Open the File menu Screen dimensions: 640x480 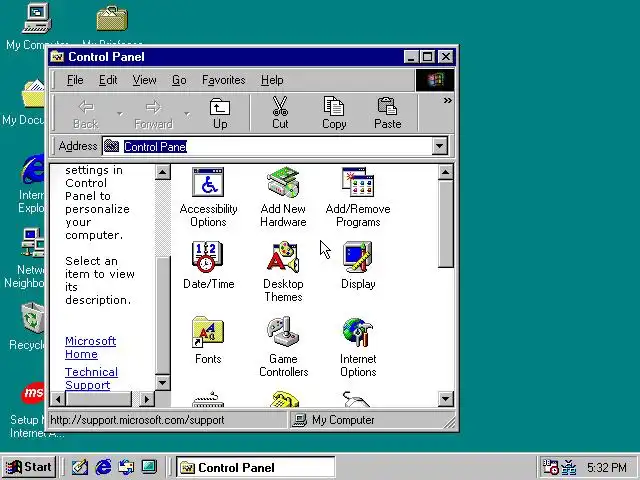(75, 80)
